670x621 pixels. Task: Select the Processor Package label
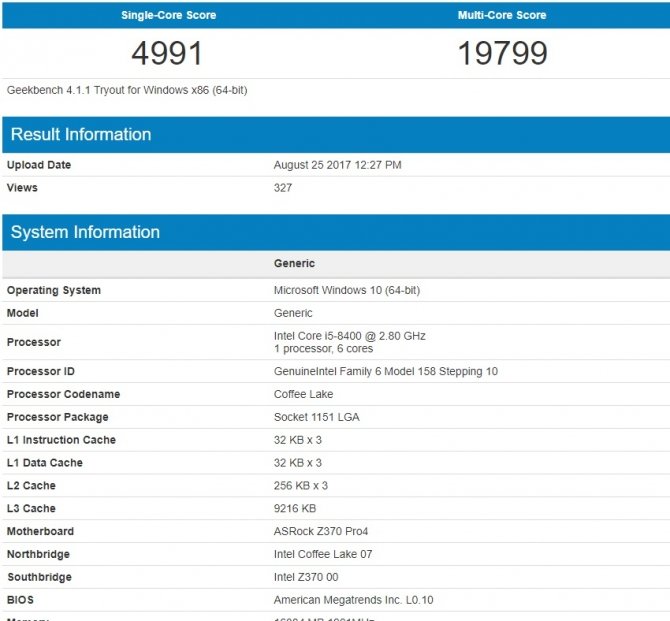tap(58, 417)
